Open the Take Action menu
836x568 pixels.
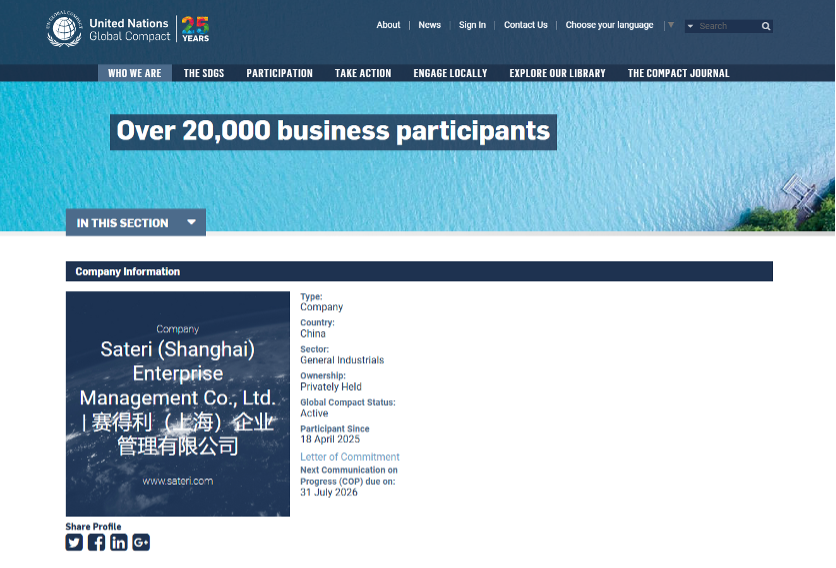pyautogui.click(x=363, y=73)
